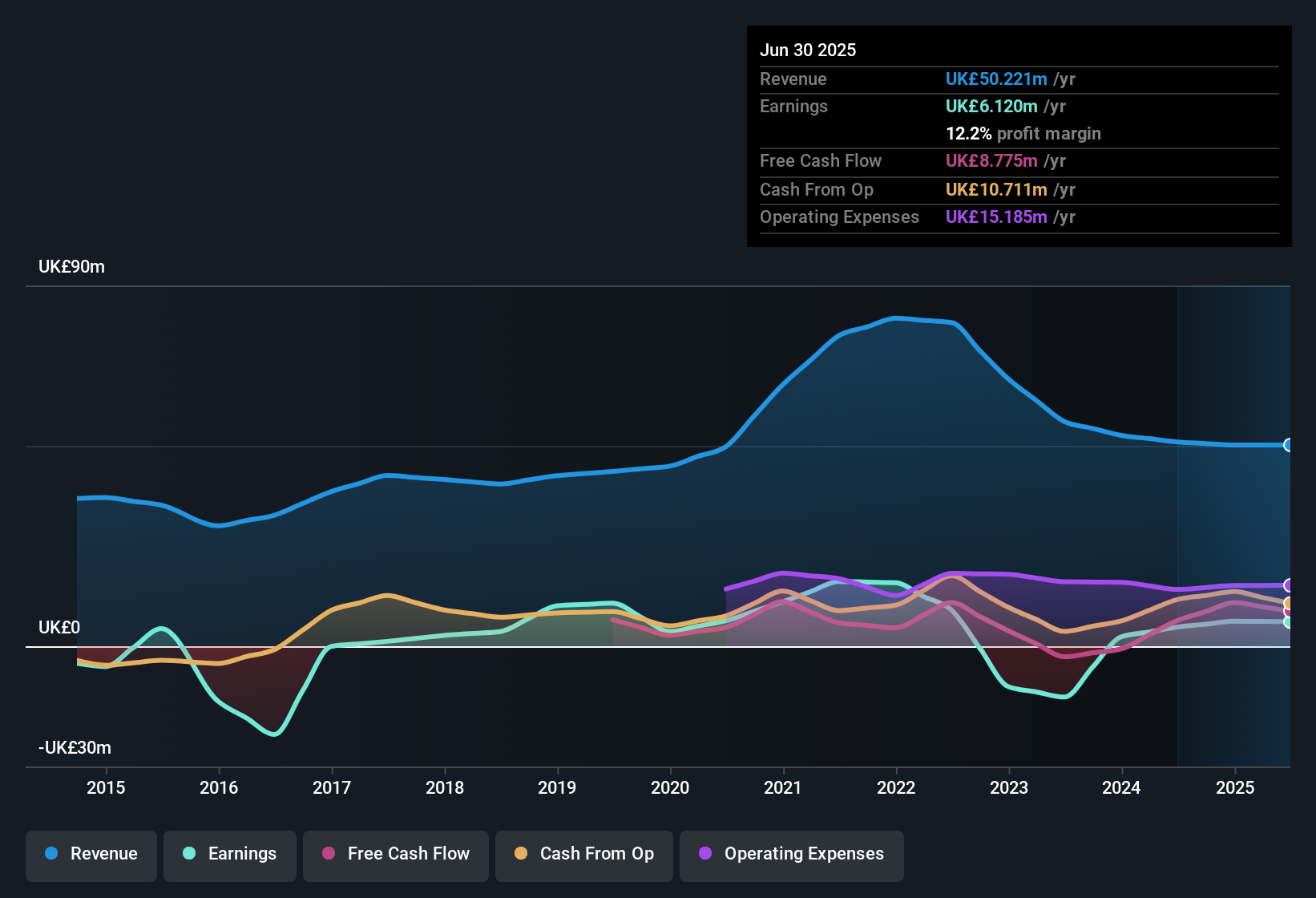Select the Operating Expenses legend entry
The image size is (1316, 898).
tap(791, 855)
